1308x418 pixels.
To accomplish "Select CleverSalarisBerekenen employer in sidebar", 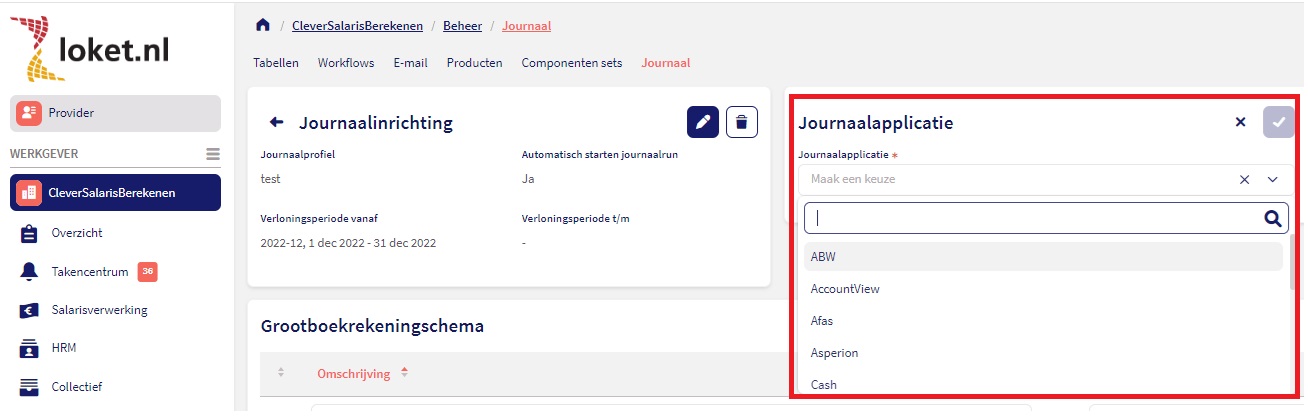I will (x=115, y=193).
